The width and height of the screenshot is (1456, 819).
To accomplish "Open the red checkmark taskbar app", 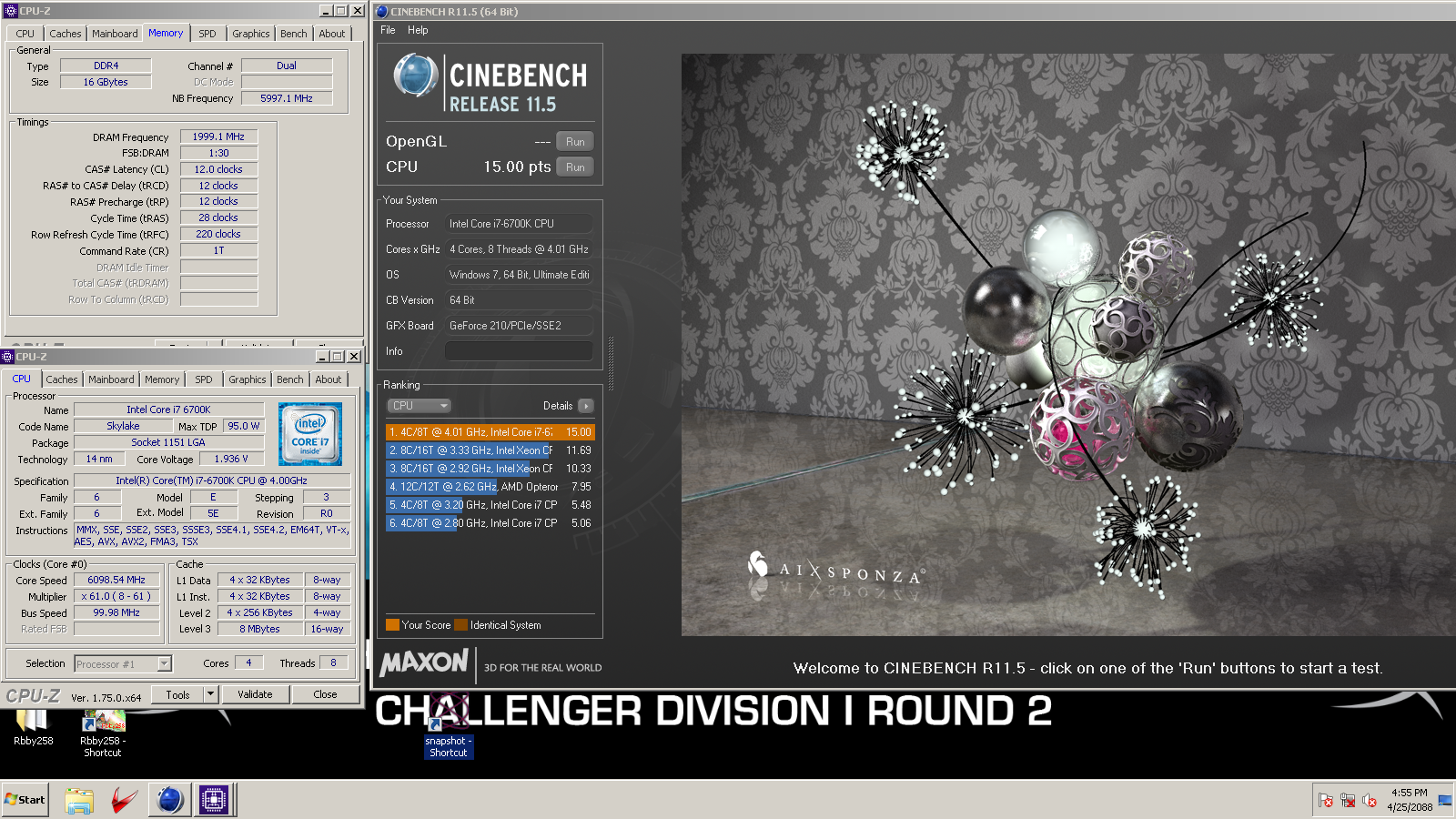I will pyautogui.click(x=124, y=800).
